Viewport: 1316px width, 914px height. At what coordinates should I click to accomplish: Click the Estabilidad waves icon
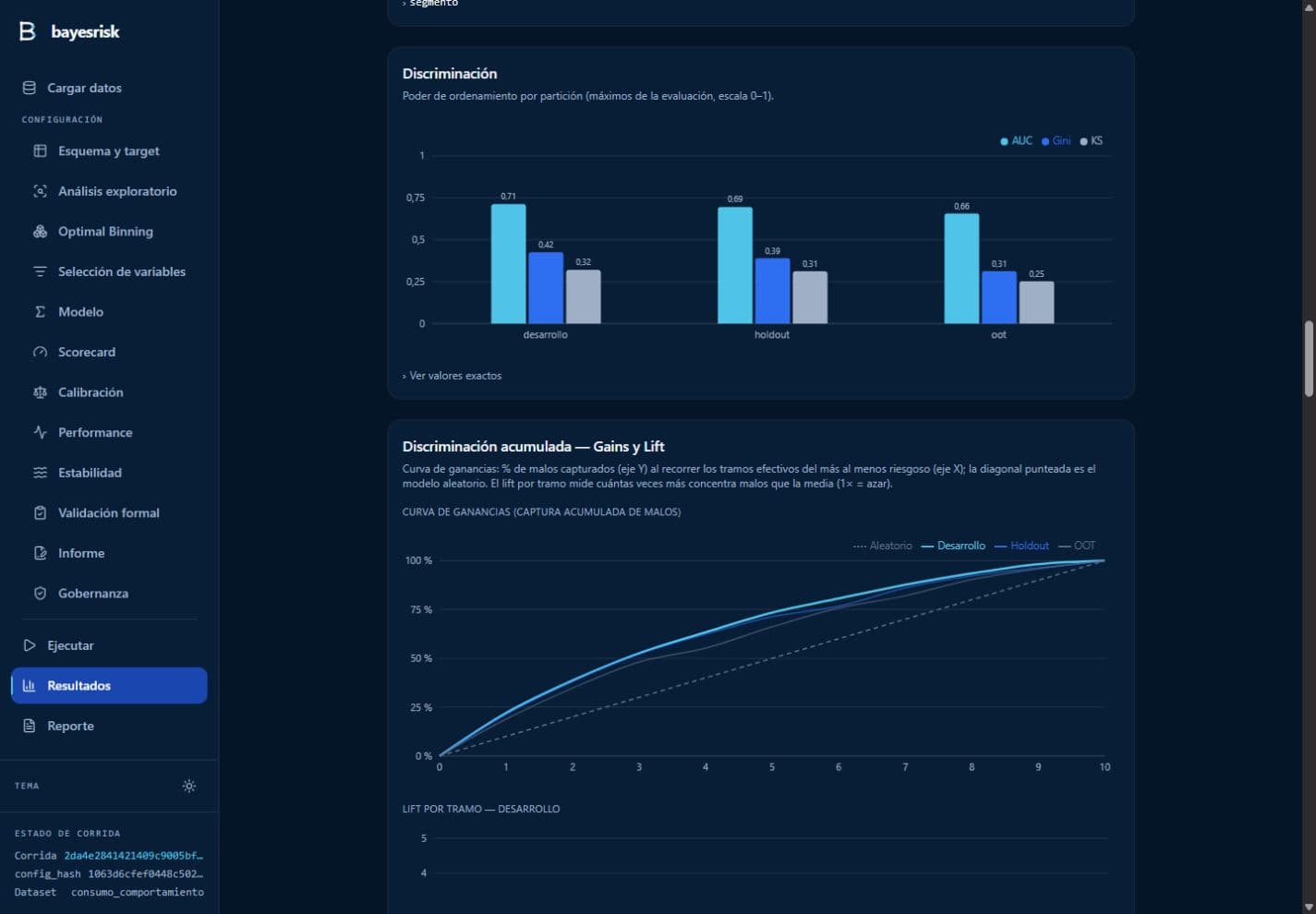(x=40, y=473)
